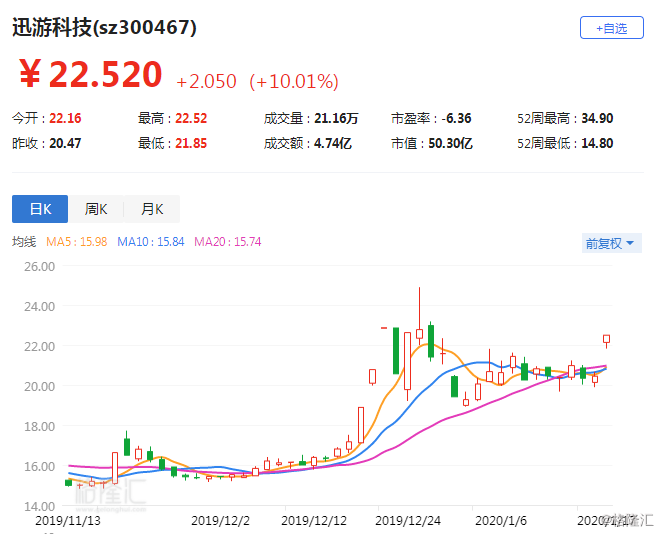This screenshot has width=661, height=534.
Task: Click the 市盈率 value -6.36
Action: [x=456, y=118]
